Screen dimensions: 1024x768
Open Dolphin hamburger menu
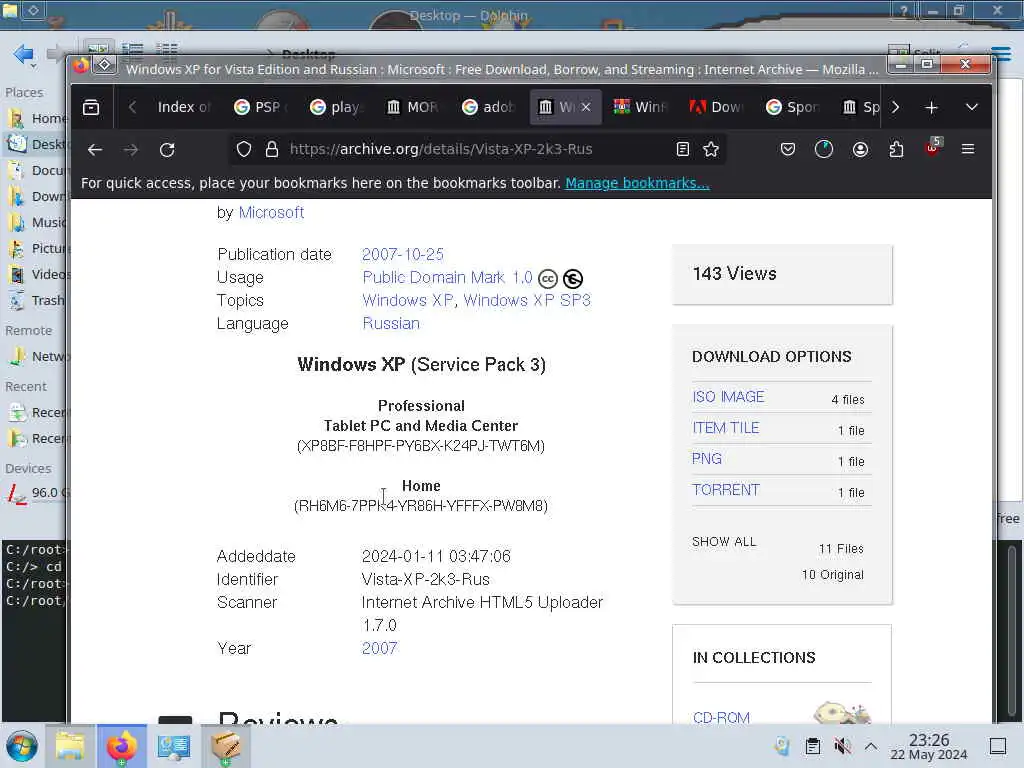pos(1001,53)
